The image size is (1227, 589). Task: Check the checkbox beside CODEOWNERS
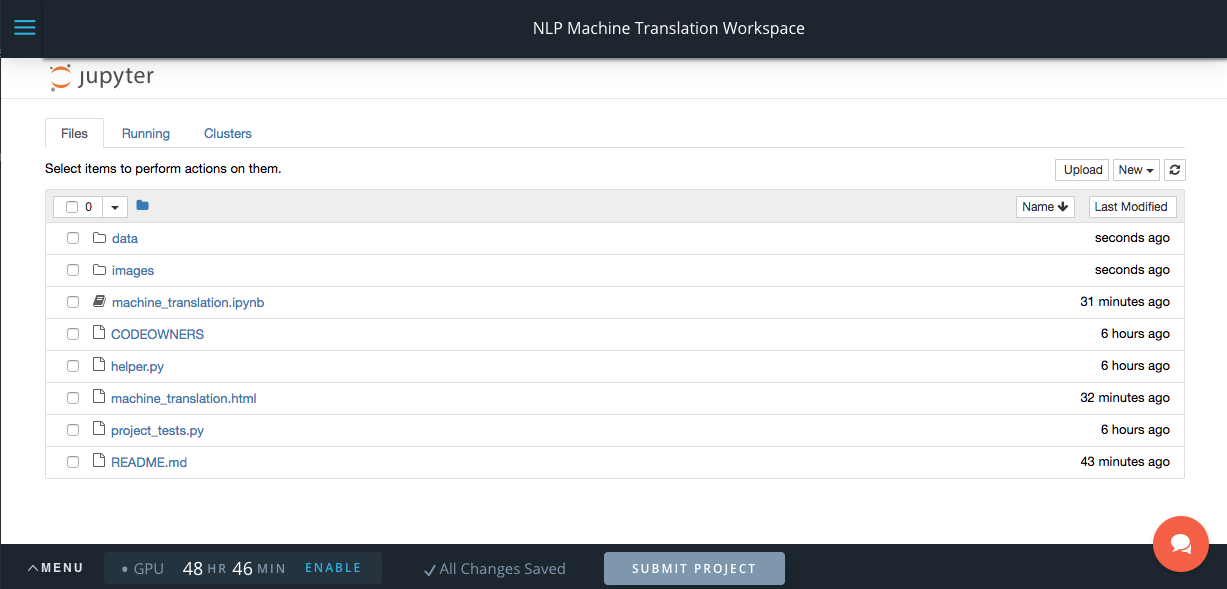point(72,333)
